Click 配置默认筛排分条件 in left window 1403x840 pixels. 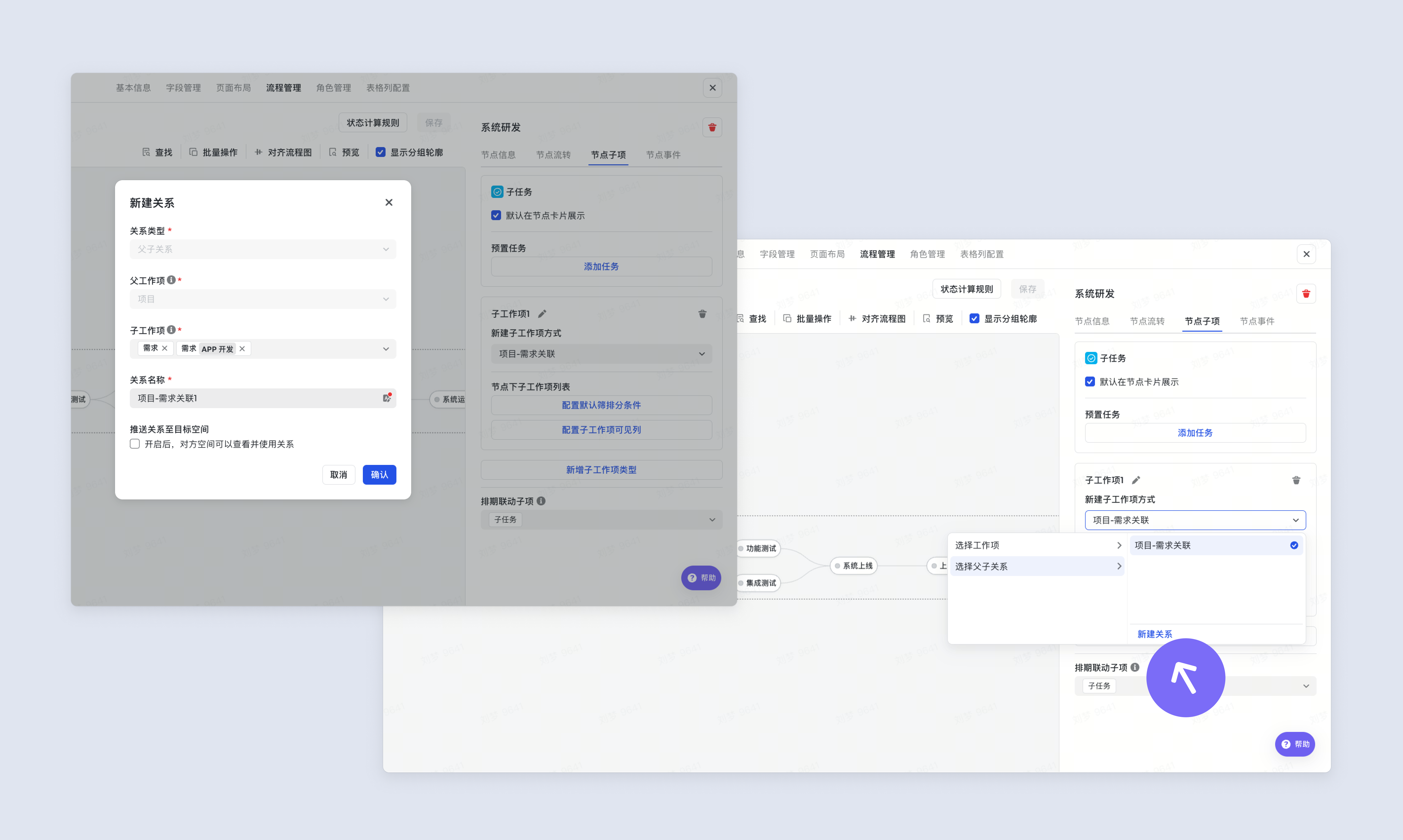point(601,405)
